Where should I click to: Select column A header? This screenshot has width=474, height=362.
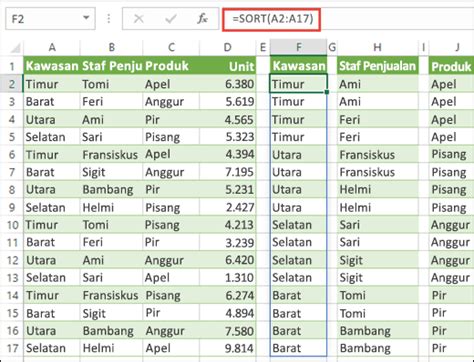tap(52, 47)
